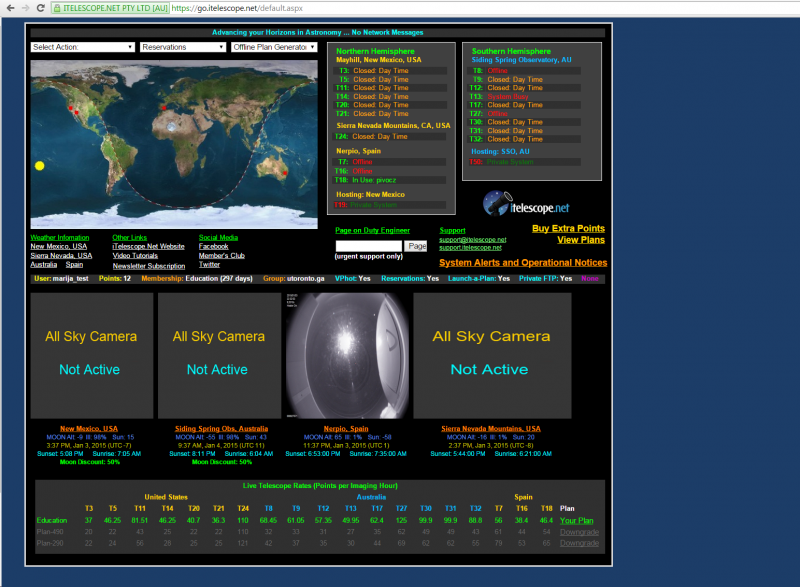Viewport: 800px width, 587px height.
Task: Click the SSL padlock certificate badge
Action: (x=111, y=8)
